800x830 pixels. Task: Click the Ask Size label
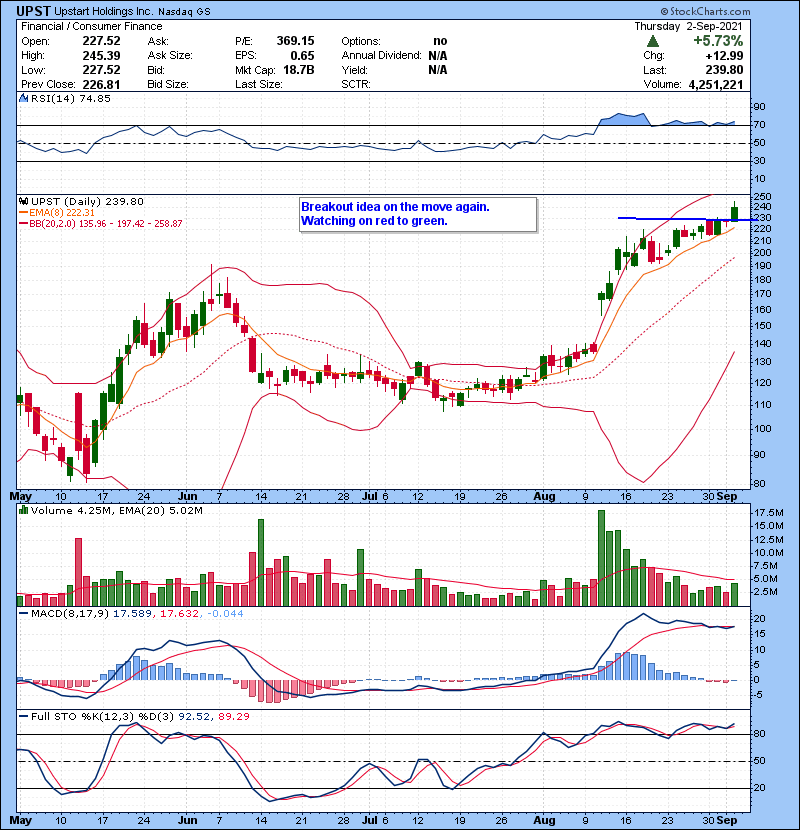click(170, 56)
